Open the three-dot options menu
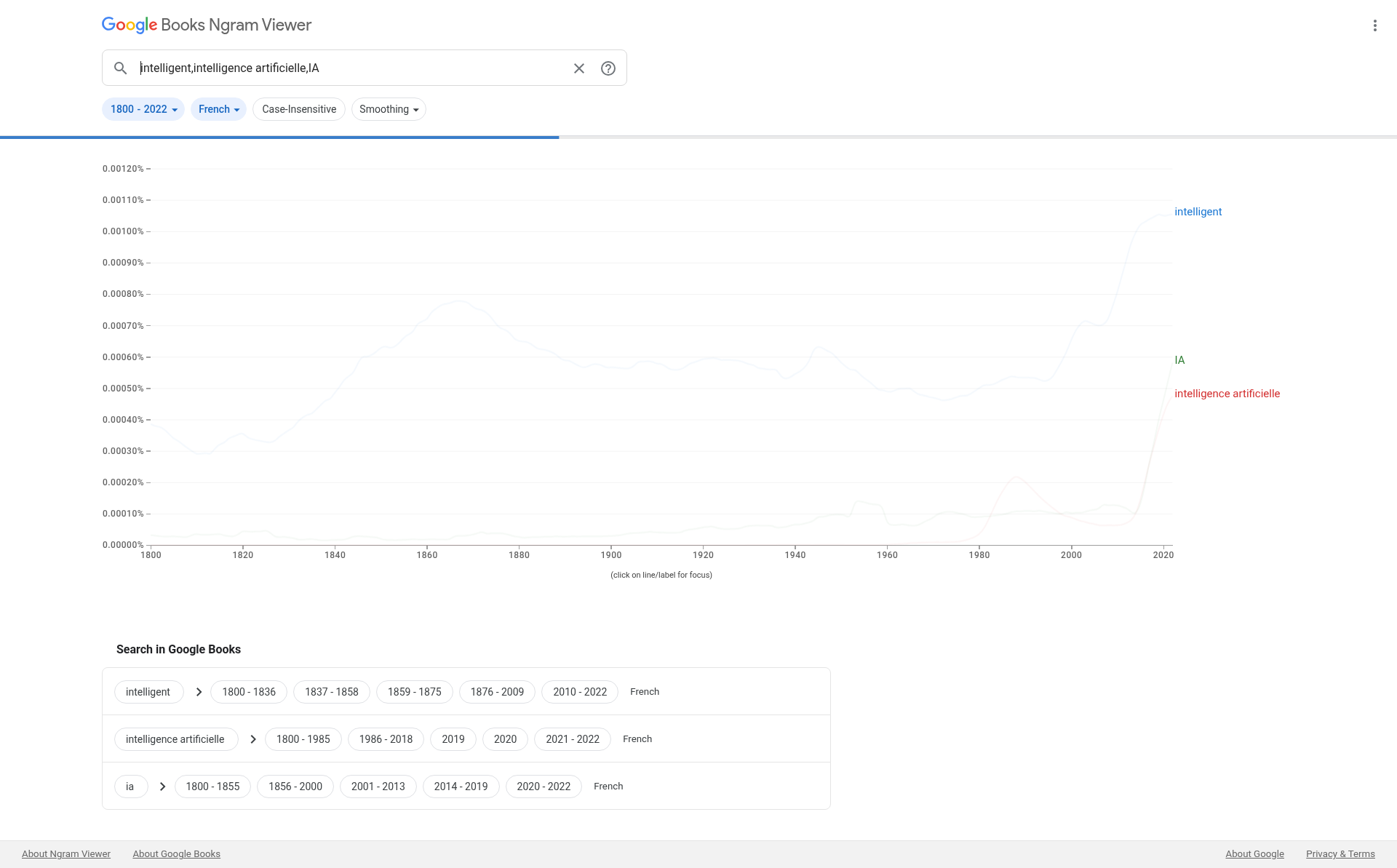The width and height of the screenshot is (1397, 868). 1374,25
